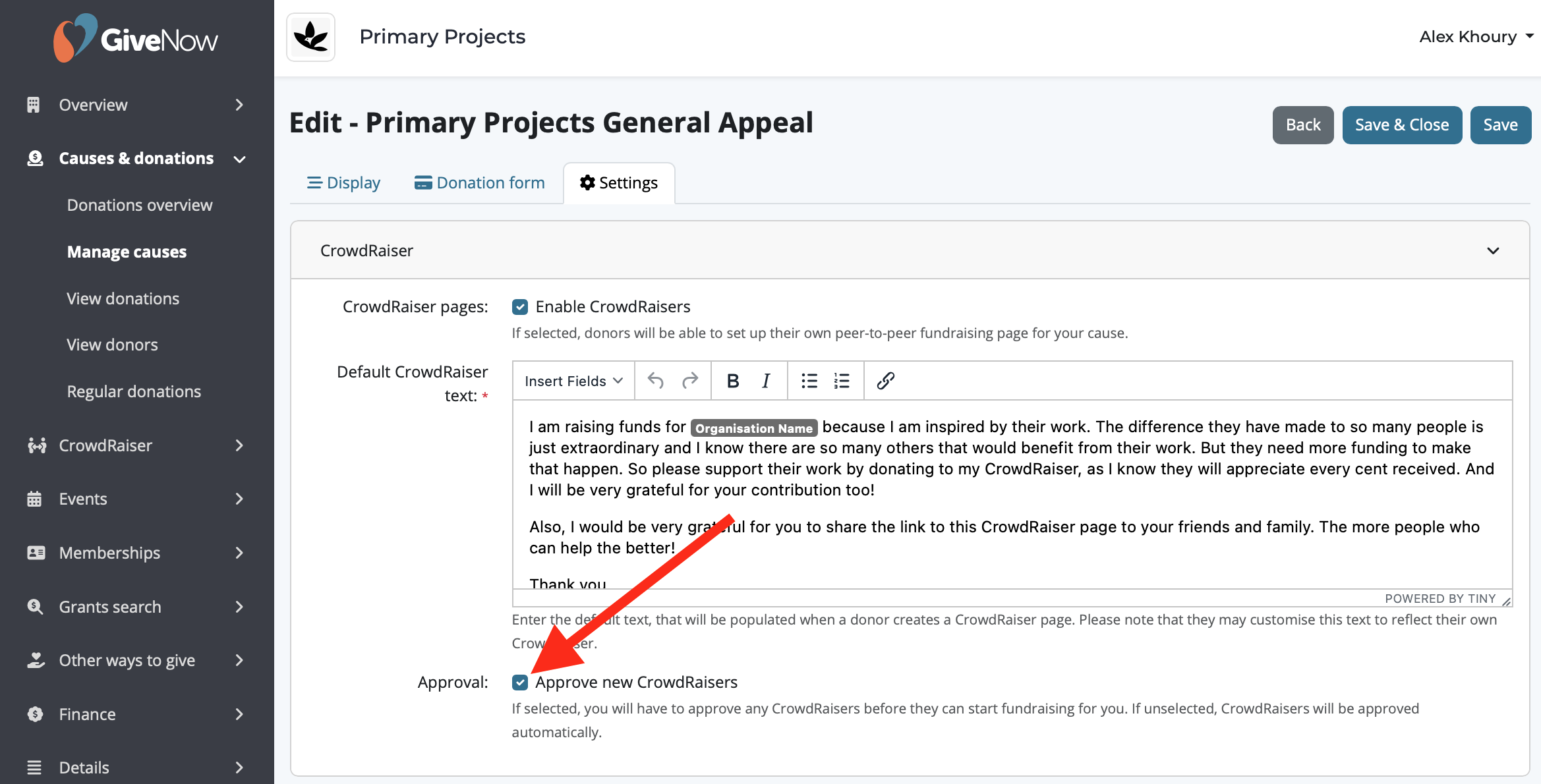Click the Details list icon
Screen dimensions: 1541x784
(x=34, y=768)
